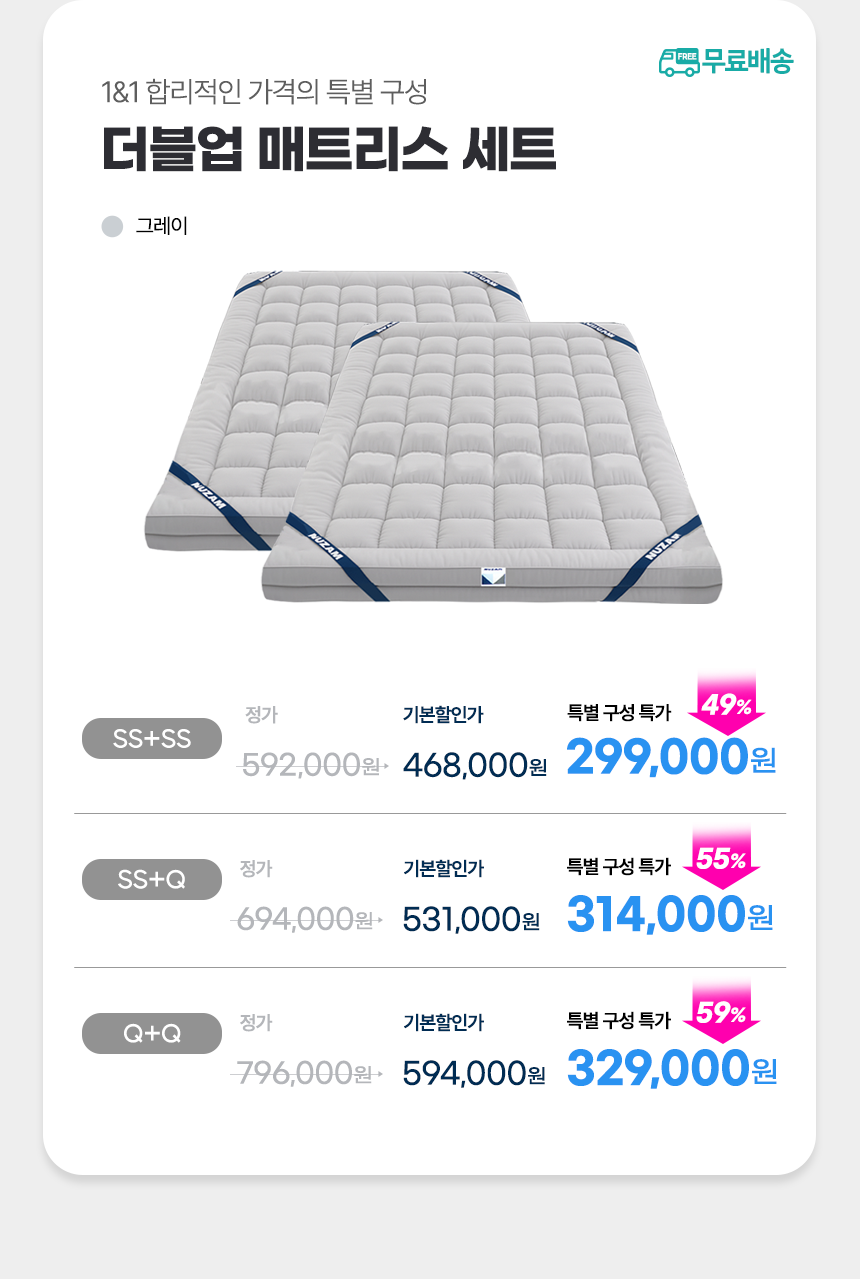Select the Q+Q size option
Image resolution: width=860 pixels, height=1279 pixels.
(152, 1033)
